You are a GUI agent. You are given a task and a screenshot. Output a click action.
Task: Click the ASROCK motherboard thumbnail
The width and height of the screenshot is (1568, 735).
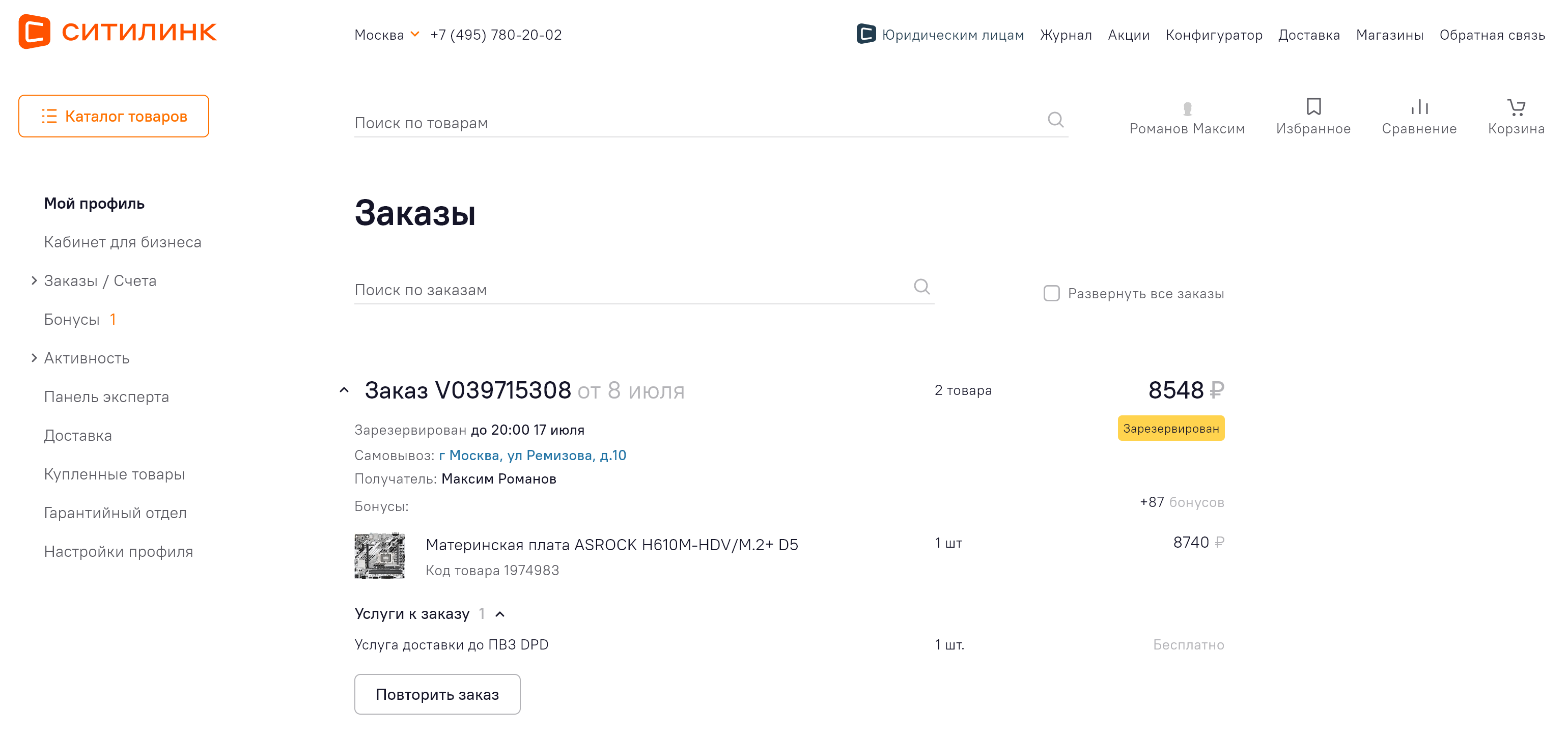click(x=380, y=555)
